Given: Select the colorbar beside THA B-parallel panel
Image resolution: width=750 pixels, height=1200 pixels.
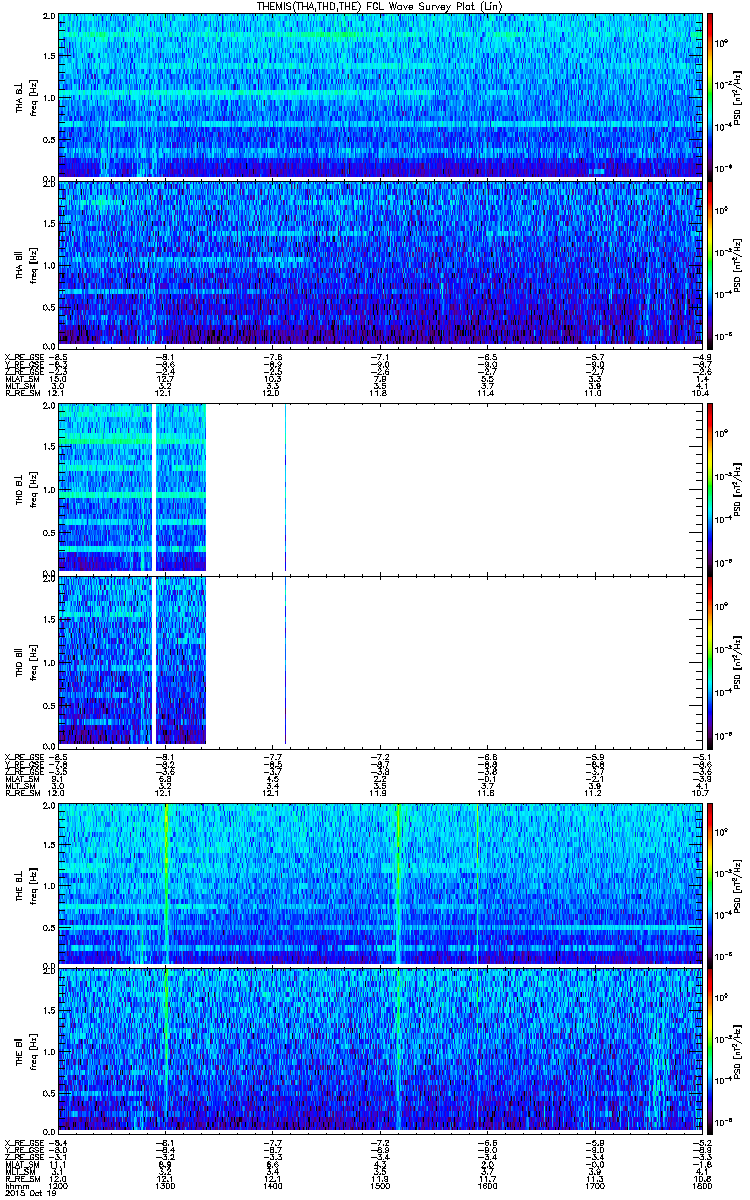Looking at the screenshot, I should tap(710, 263).
